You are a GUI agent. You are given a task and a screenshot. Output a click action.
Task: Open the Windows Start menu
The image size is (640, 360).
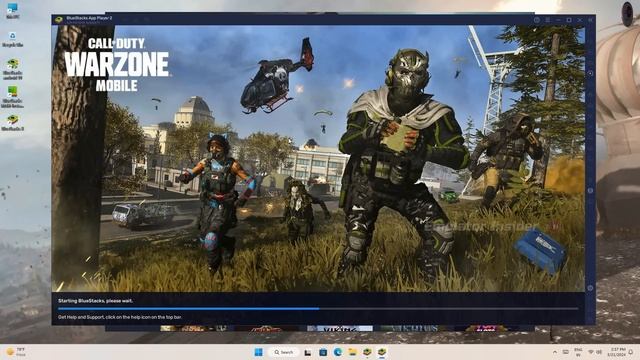(259, 352)
